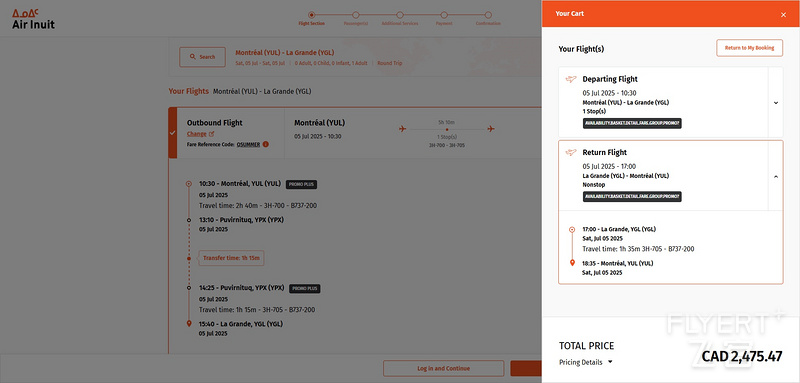
Task: Click the Departing Flight plane icon
Action: pos(571,79)
